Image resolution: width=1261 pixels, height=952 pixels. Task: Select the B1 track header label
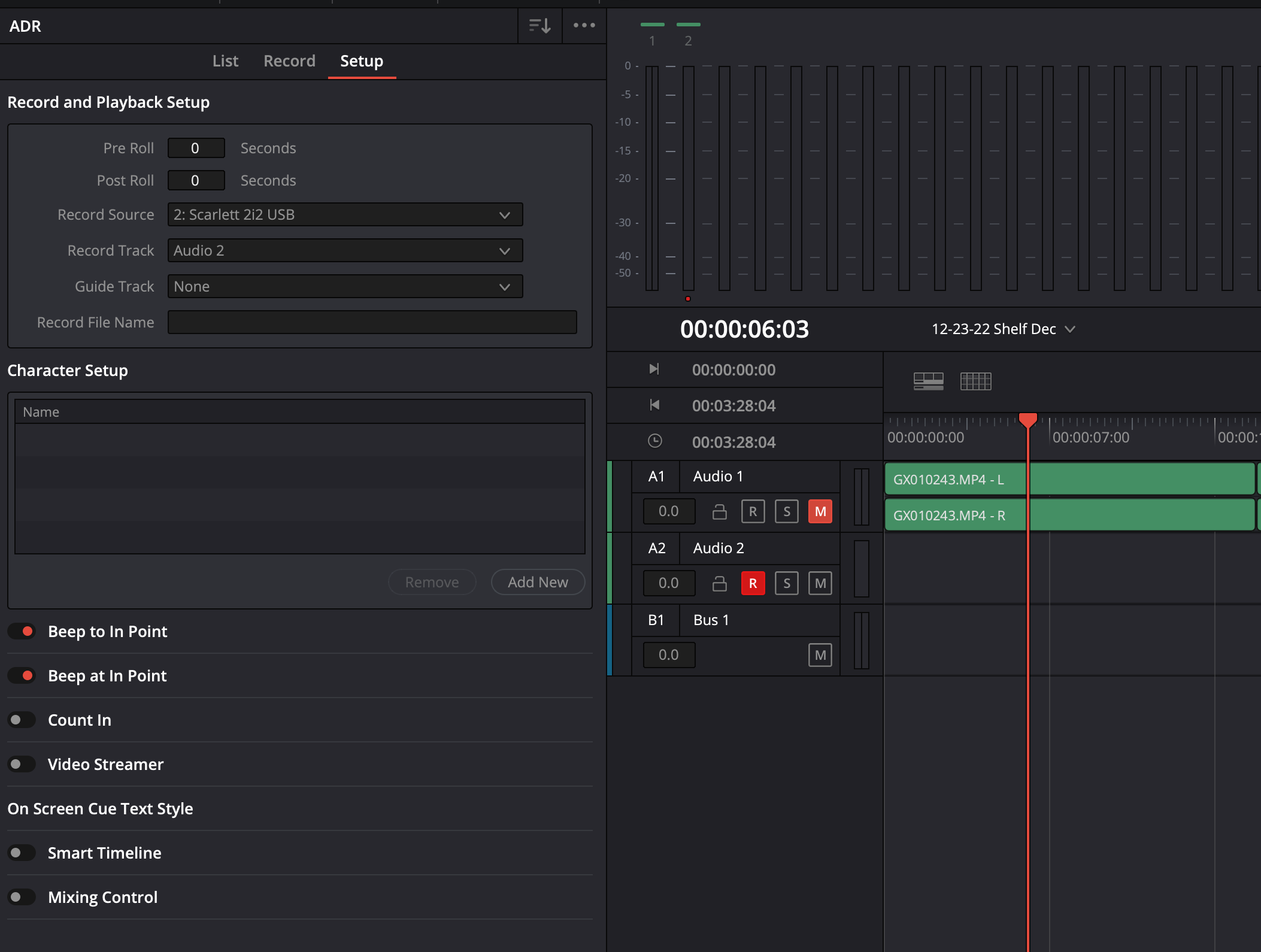[656, 620]
